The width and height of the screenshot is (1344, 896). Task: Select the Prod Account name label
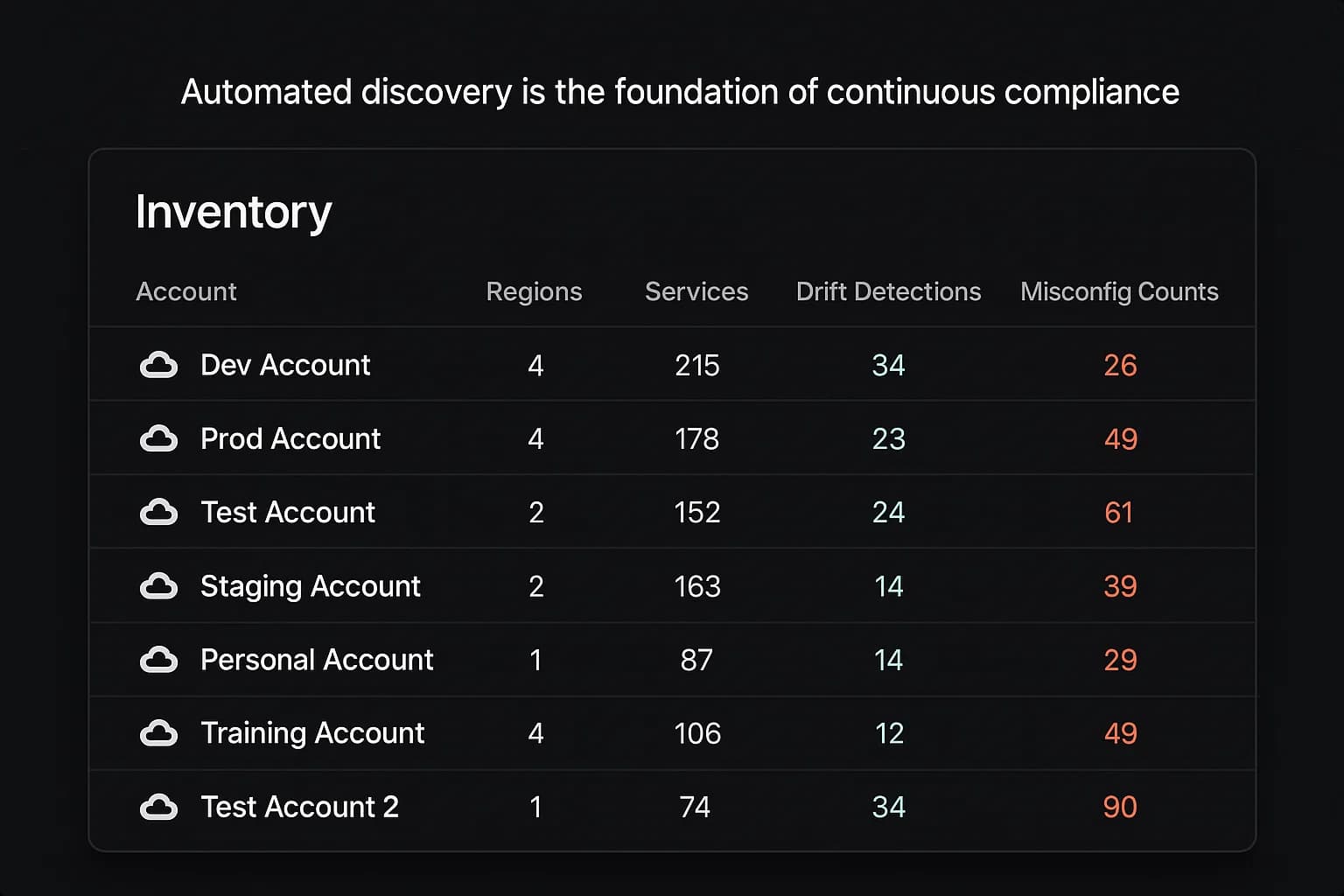290,438
